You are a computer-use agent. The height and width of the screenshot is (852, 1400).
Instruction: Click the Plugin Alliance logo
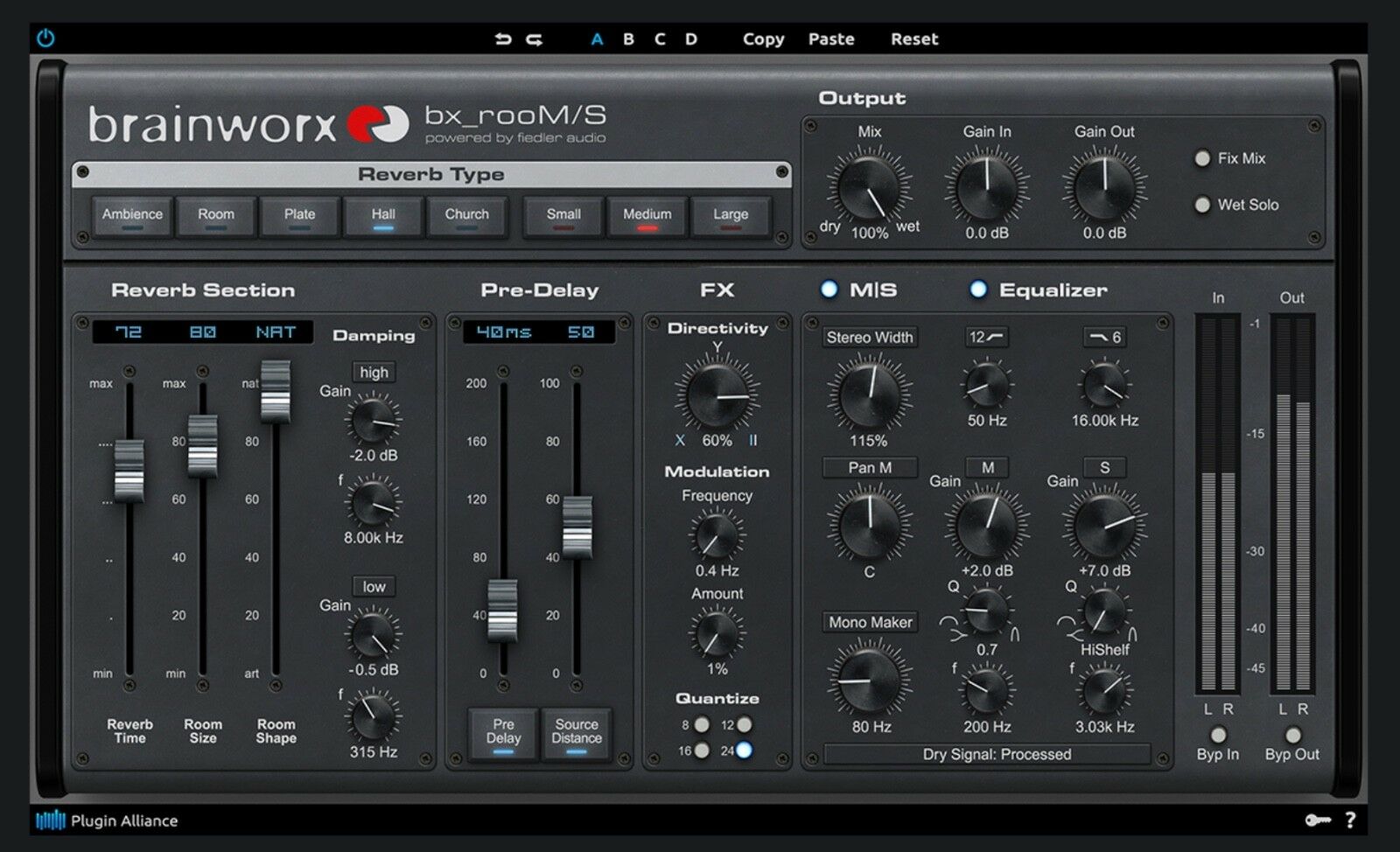pos(107,821)
